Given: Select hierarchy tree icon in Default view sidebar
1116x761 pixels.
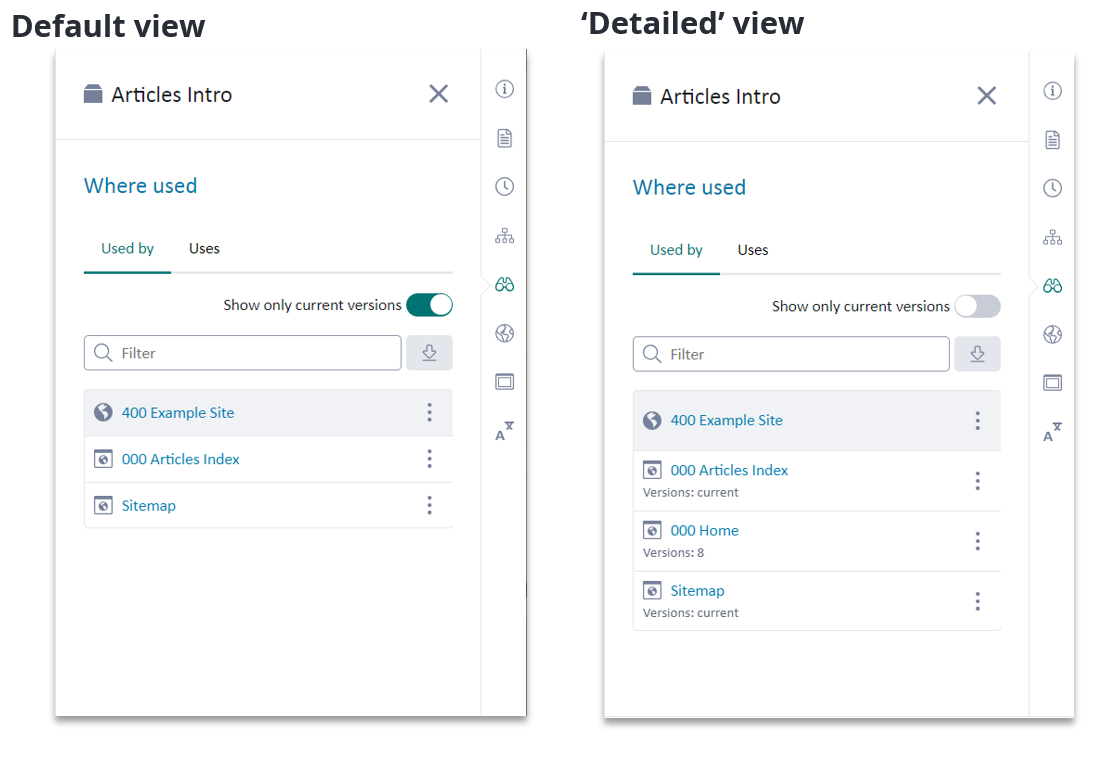Looking at the screenshot, I should [504, 236].
